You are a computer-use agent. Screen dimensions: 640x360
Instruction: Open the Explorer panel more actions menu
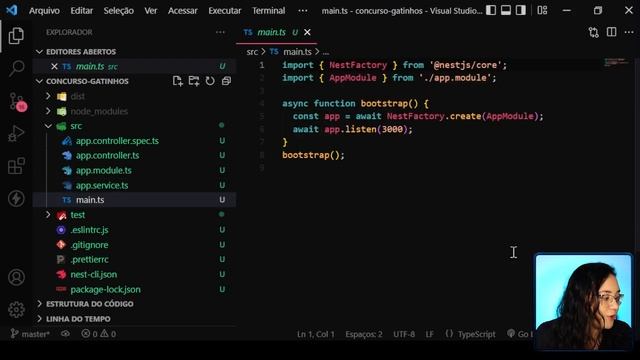click(x=220, y=32)
